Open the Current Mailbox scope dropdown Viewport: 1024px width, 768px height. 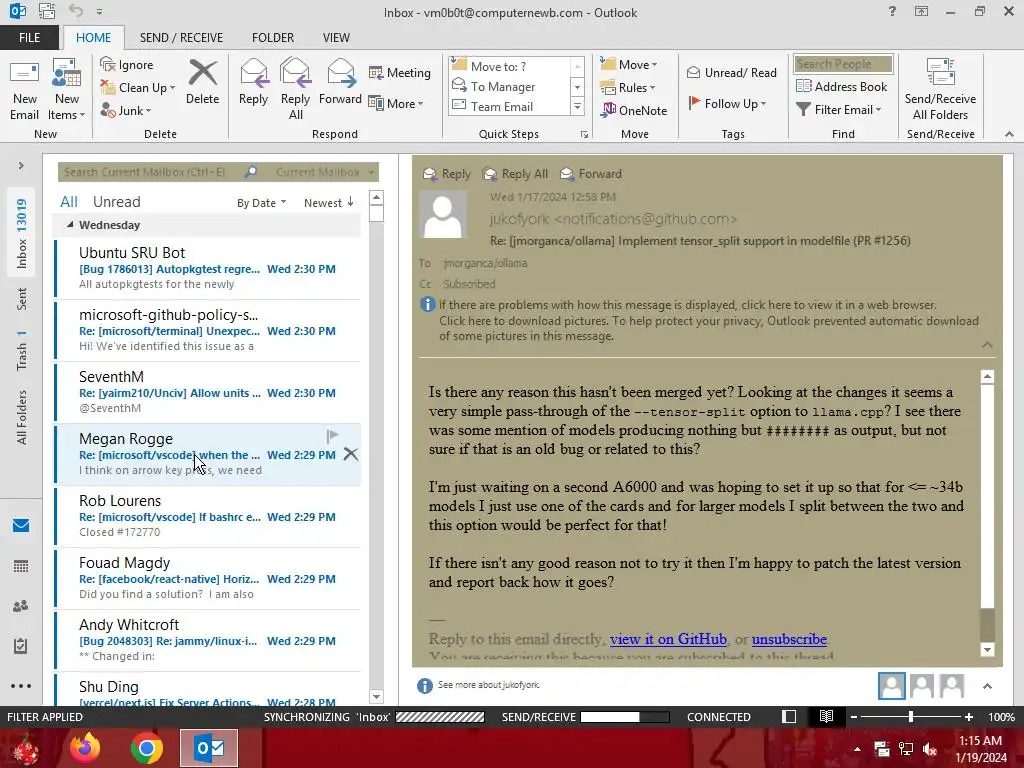(x=325, y=172)
